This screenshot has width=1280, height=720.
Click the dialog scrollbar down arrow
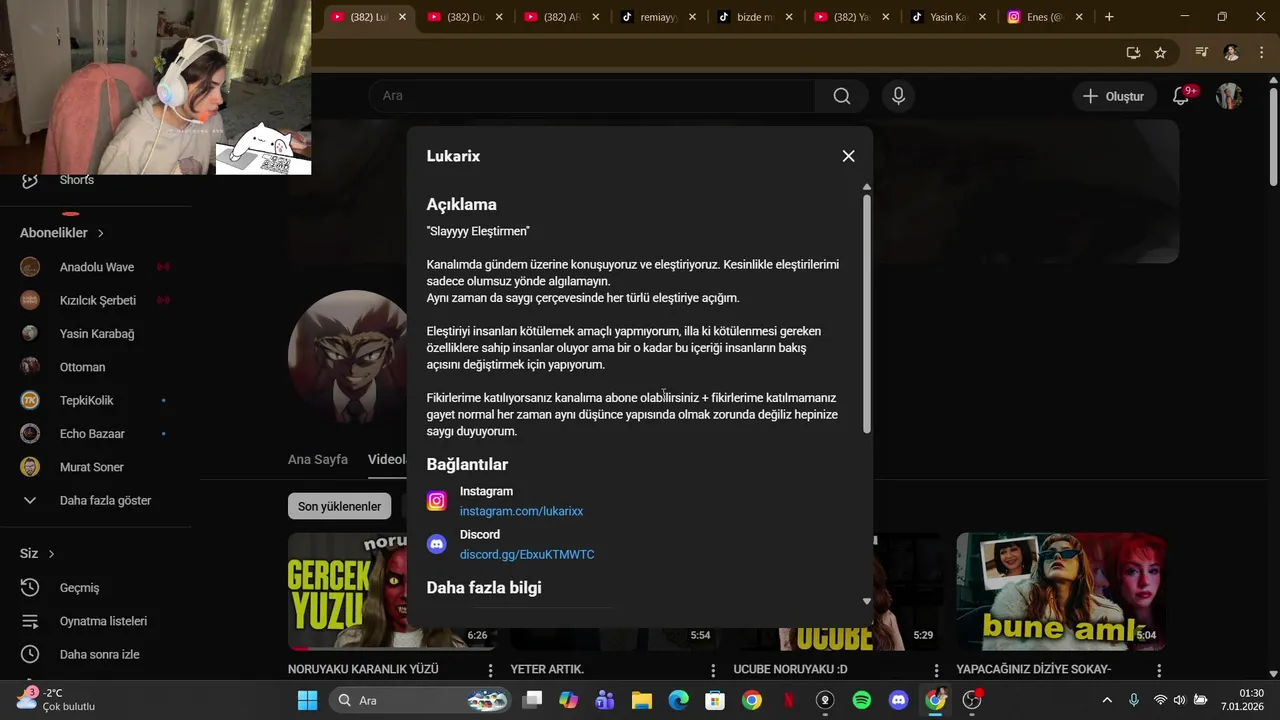coord(867,601)
